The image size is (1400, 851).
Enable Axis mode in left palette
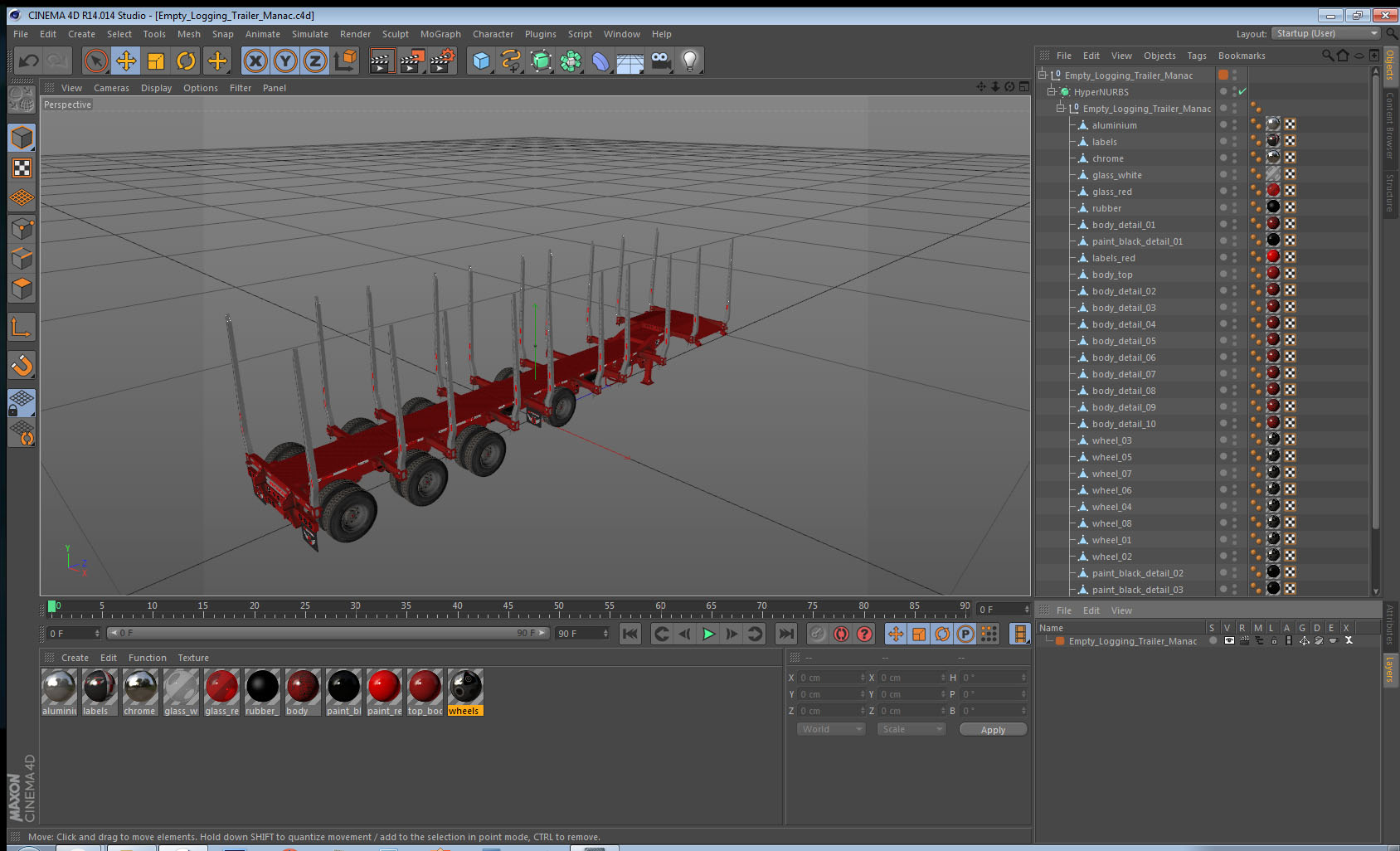coord(22,328)
